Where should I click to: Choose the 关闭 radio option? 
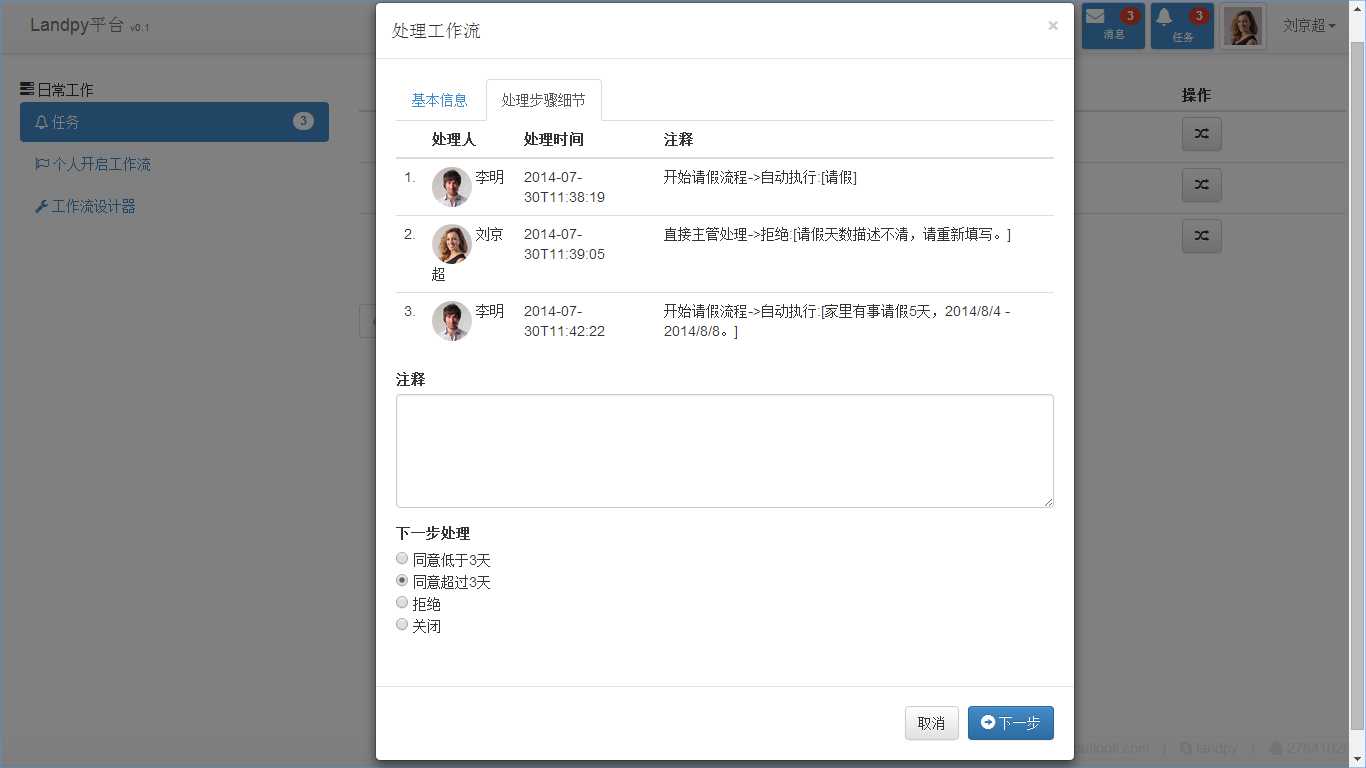click(x=402, y=624)
